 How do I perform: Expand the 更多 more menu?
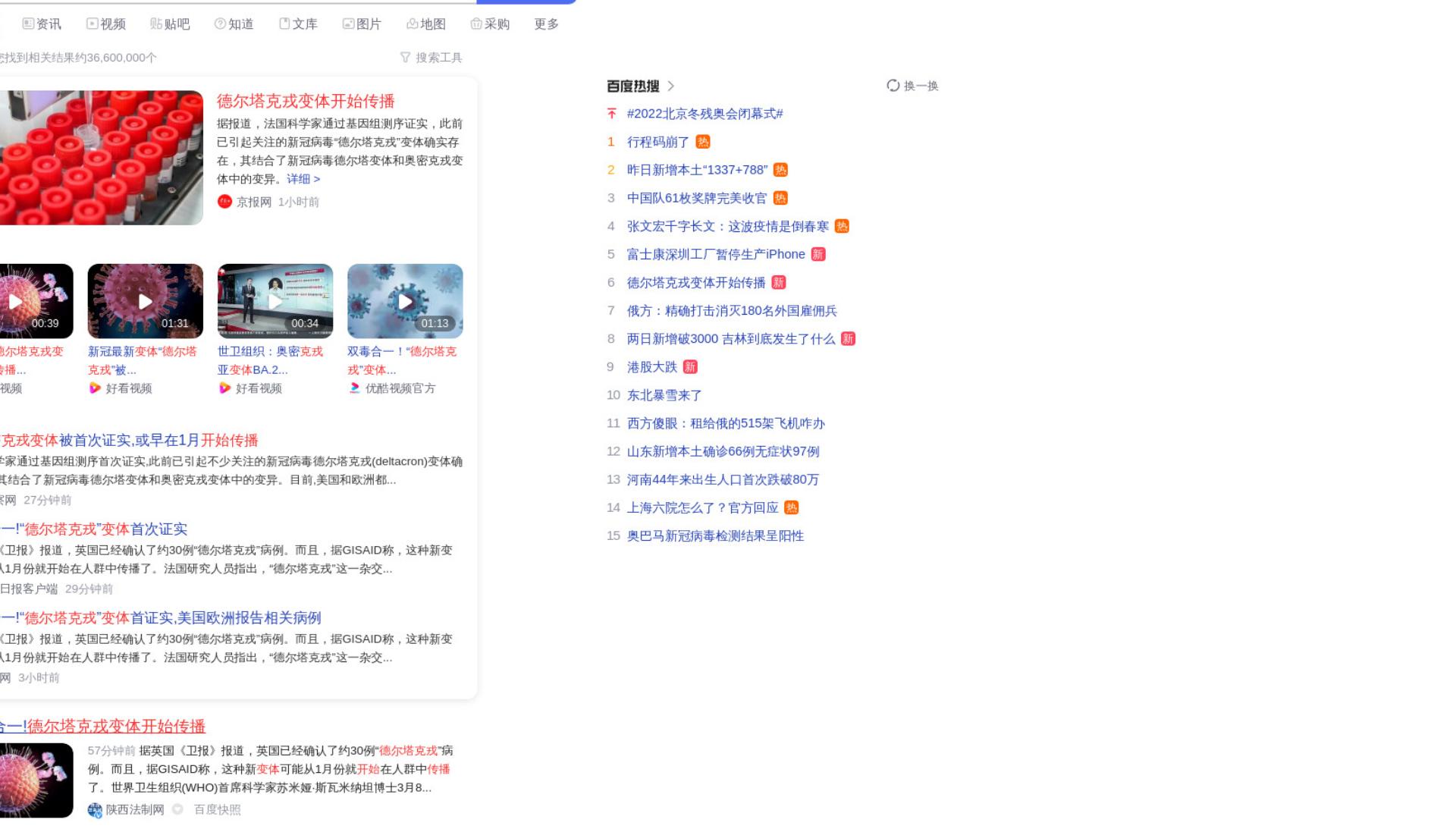[546, 24]
